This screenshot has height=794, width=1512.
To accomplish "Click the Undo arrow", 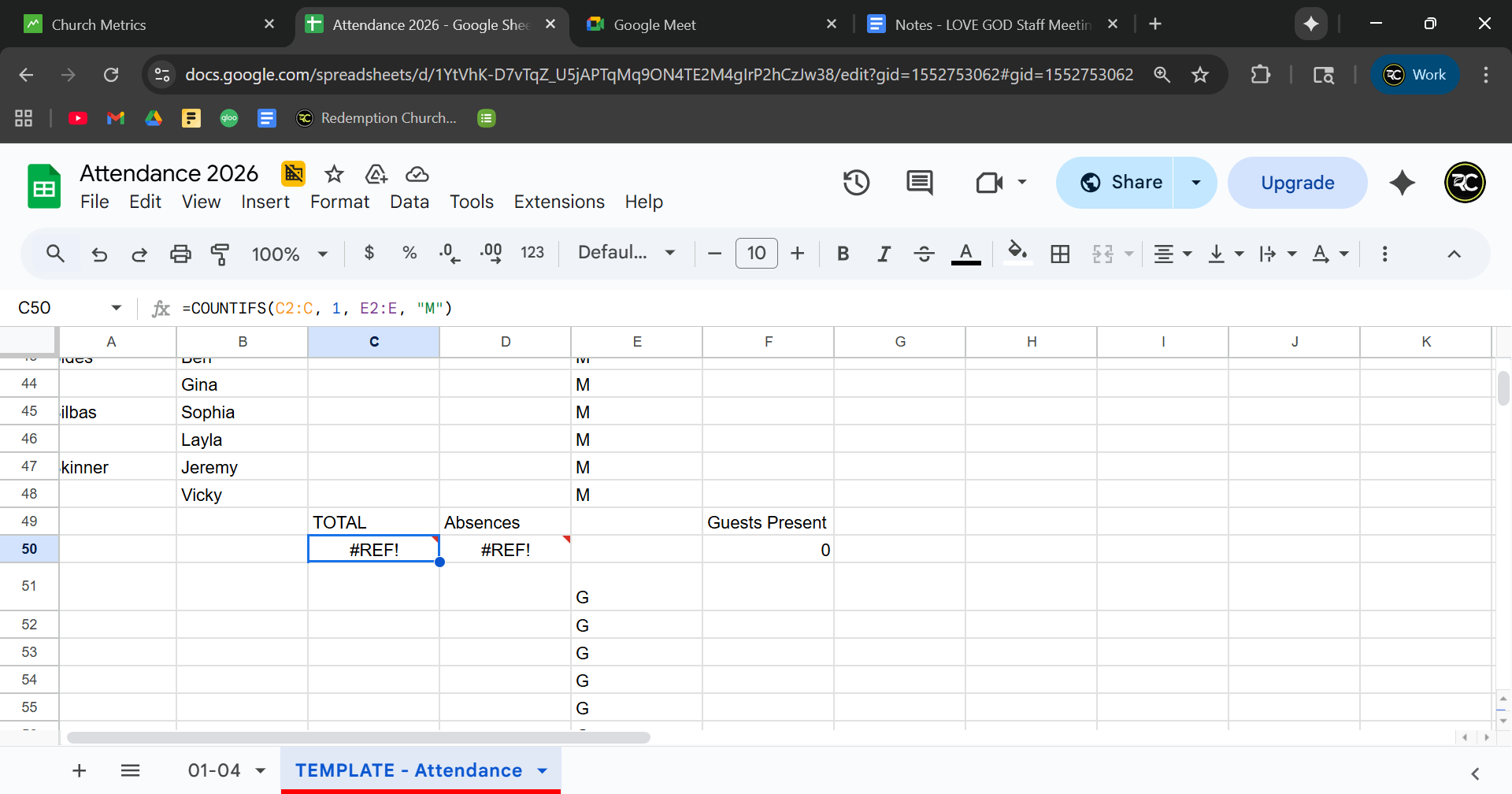I will [99, 254].
